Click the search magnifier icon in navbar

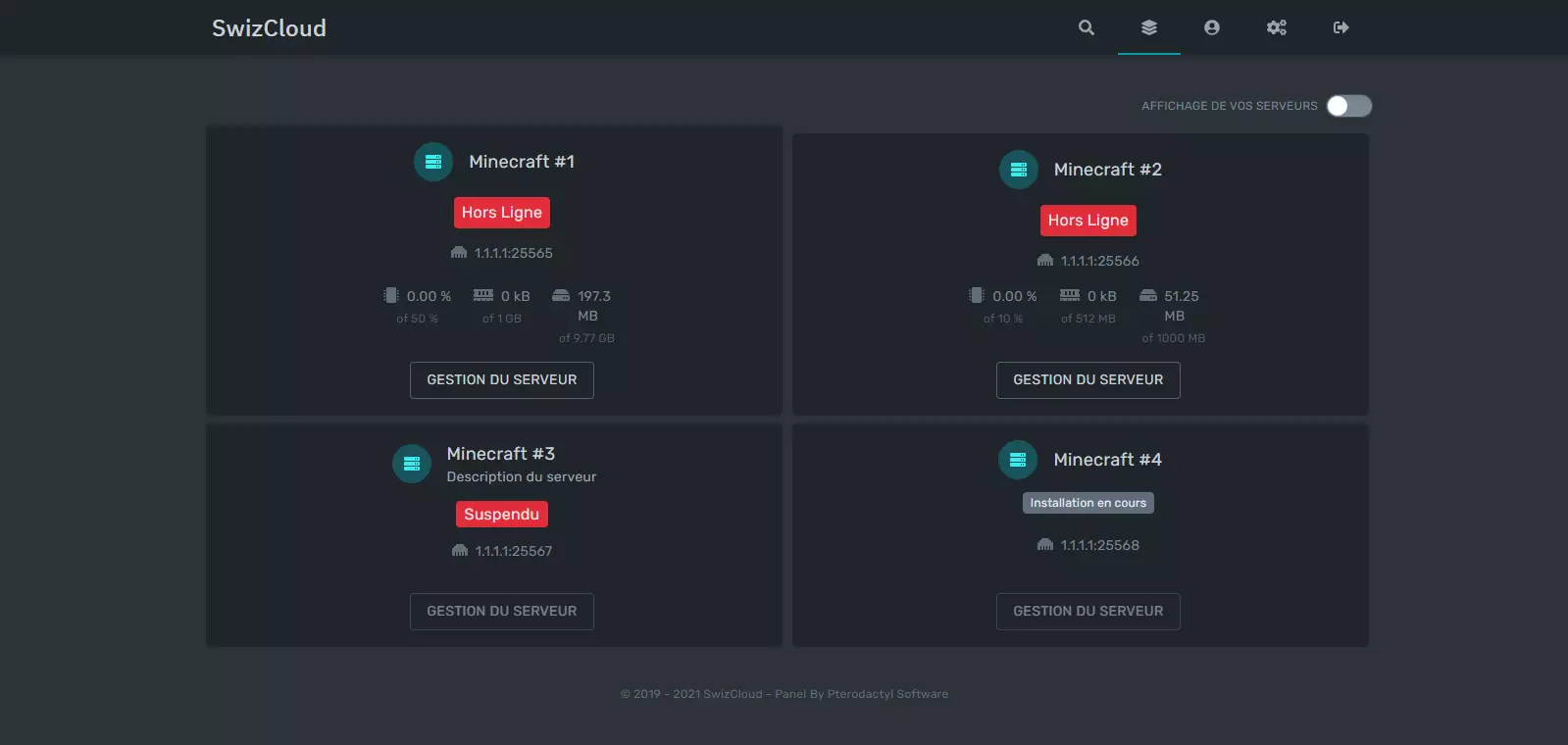(x=1086, y=27)
